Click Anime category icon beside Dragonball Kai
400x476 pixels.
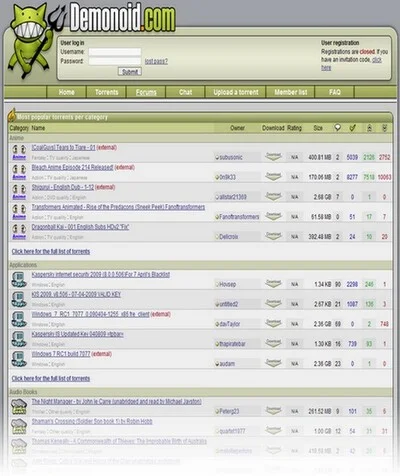pos(19,232)
